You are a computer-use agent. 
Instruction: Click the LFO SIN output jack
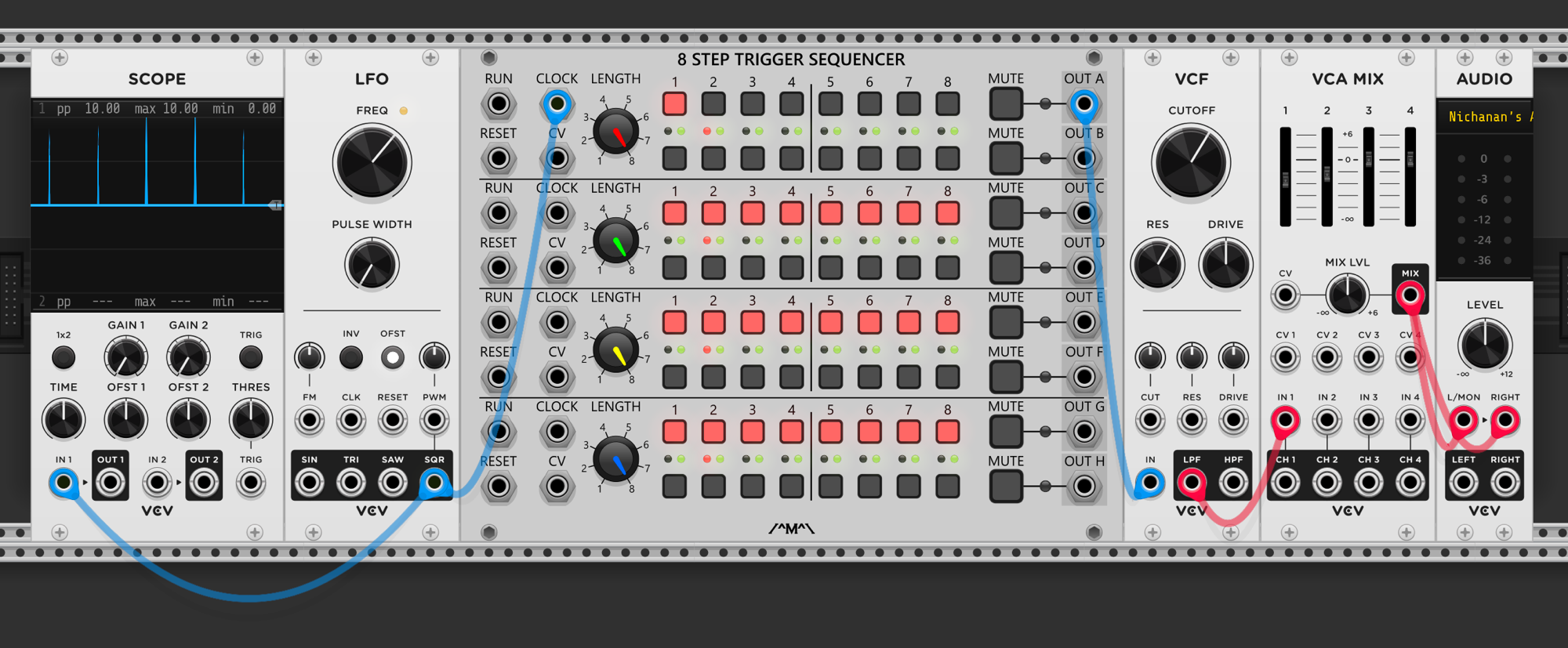pos(310,483)
